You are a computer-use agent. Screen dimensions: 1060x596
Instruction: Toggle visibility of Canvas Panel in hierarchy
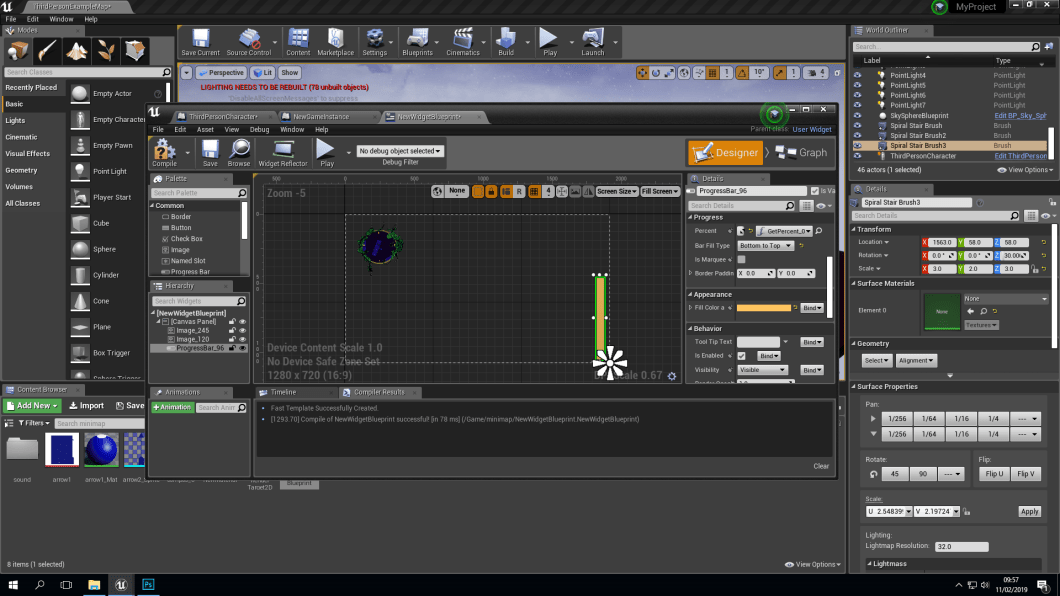(243, 322)
